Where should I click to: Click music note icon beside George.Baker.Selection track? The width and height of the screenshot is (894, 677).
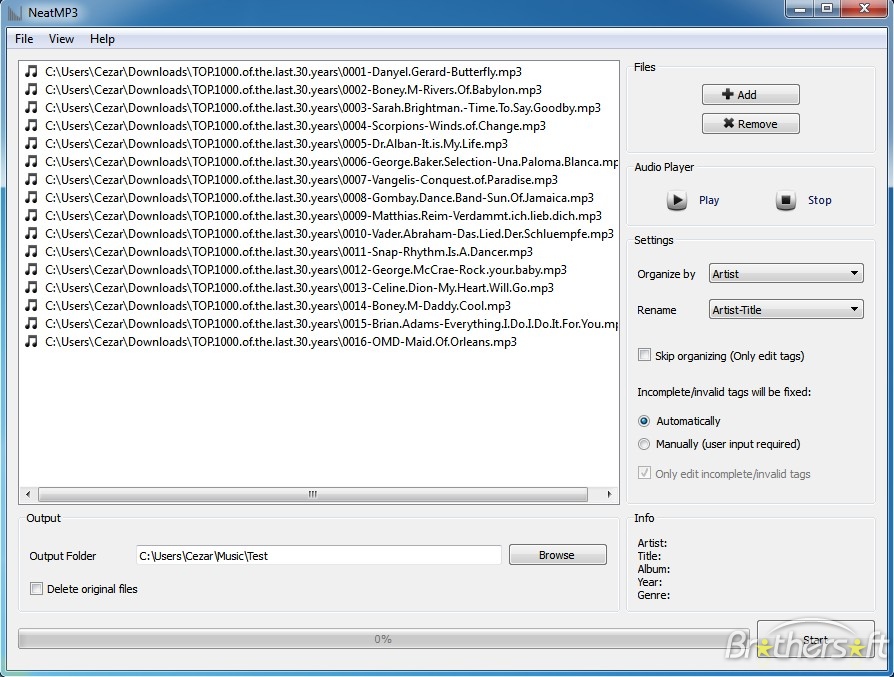[x=31, y=161]
